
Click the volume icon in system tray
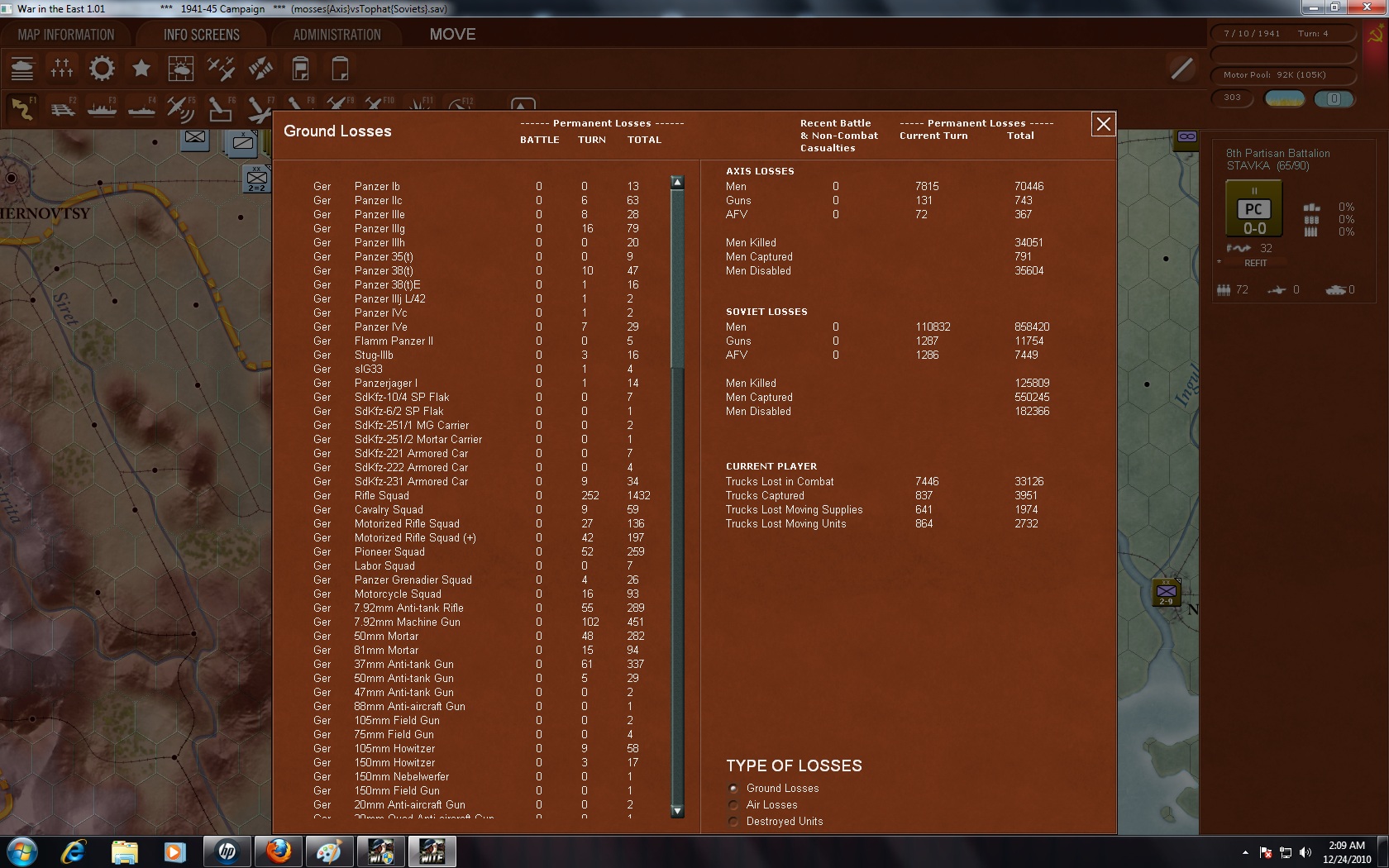click(x=1305, y=852)
